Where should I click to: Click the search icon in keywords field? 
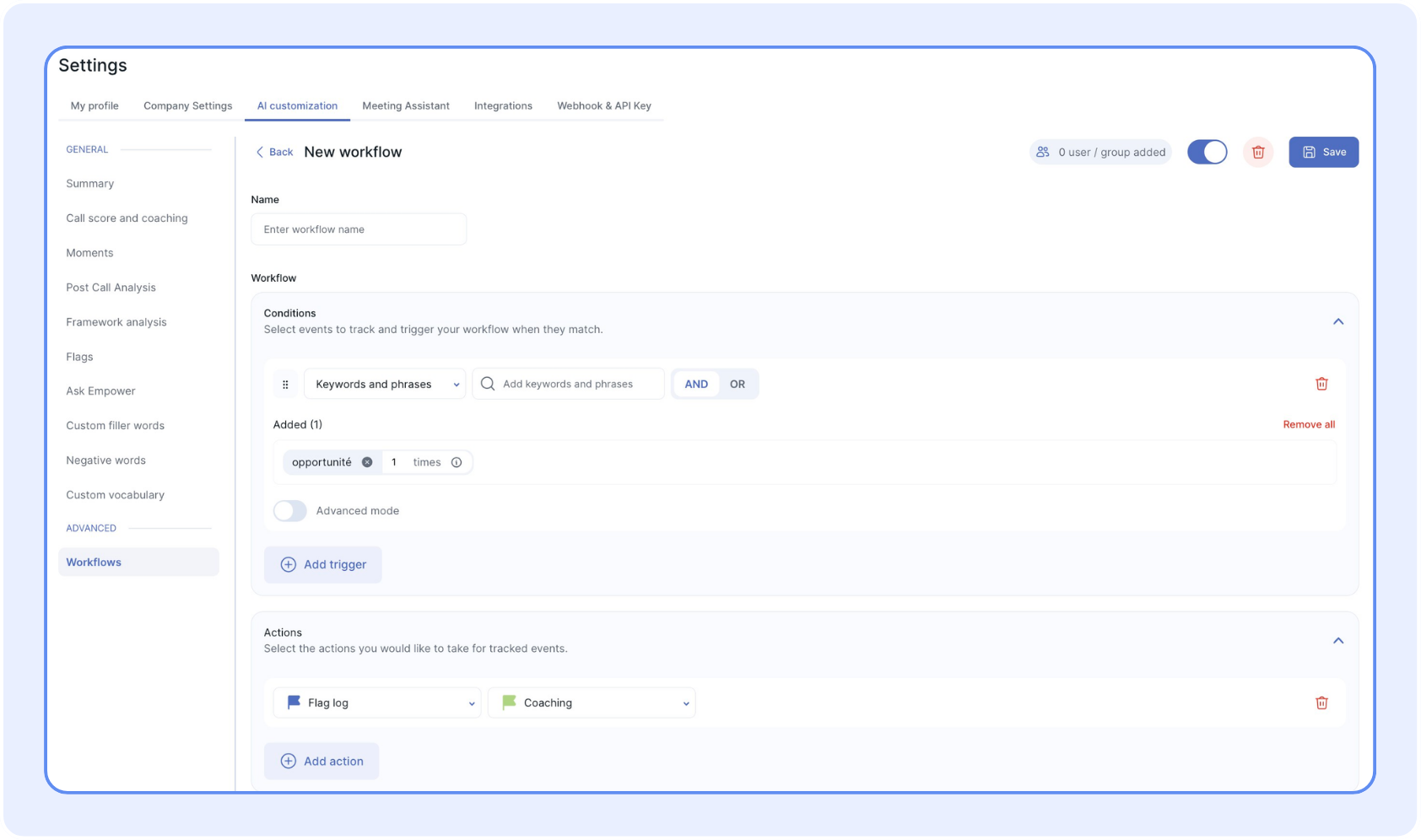[488, 384]
